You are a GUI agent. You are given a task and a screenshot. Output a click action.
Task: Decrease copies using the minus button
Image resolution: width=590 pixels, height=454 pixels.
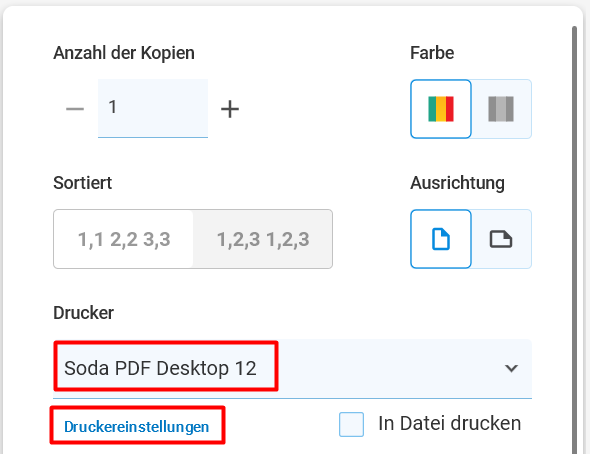(75, 109)
